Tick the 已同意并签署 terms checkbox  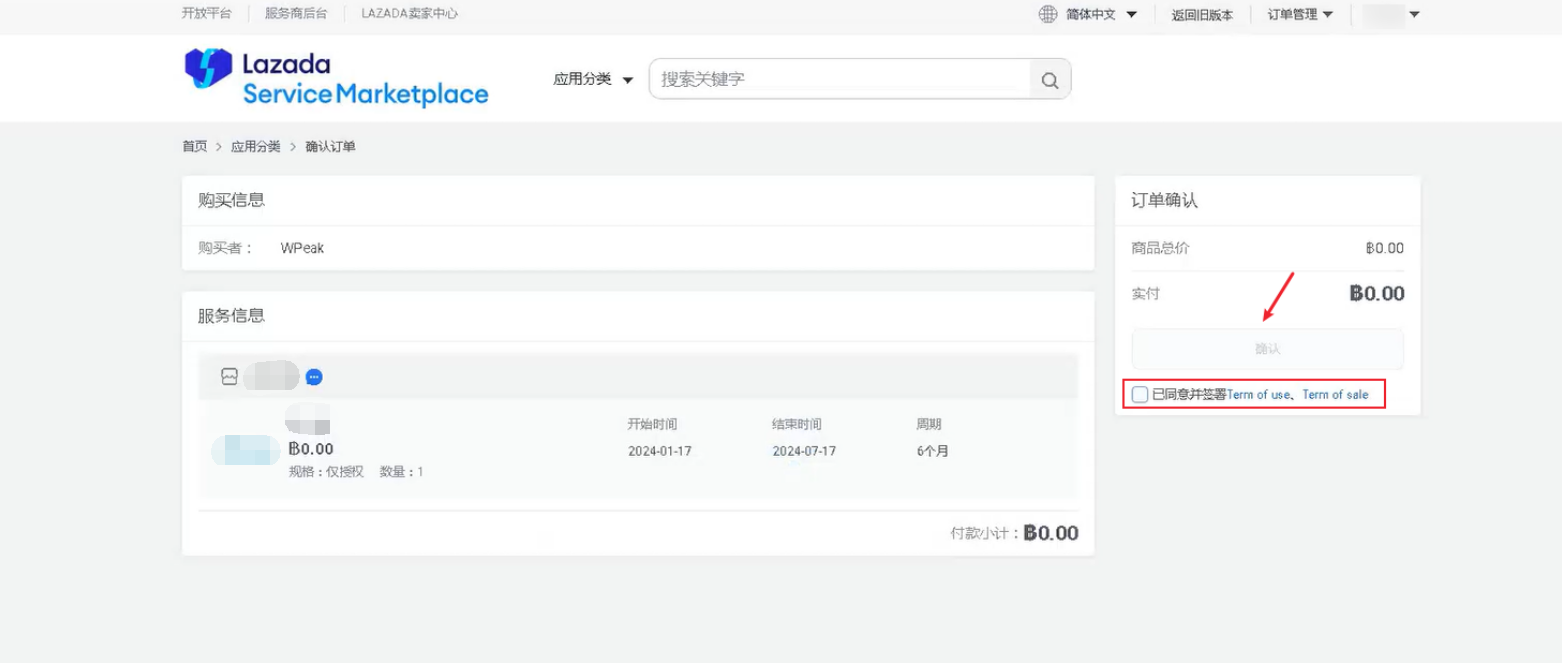tap(1140, 395)
